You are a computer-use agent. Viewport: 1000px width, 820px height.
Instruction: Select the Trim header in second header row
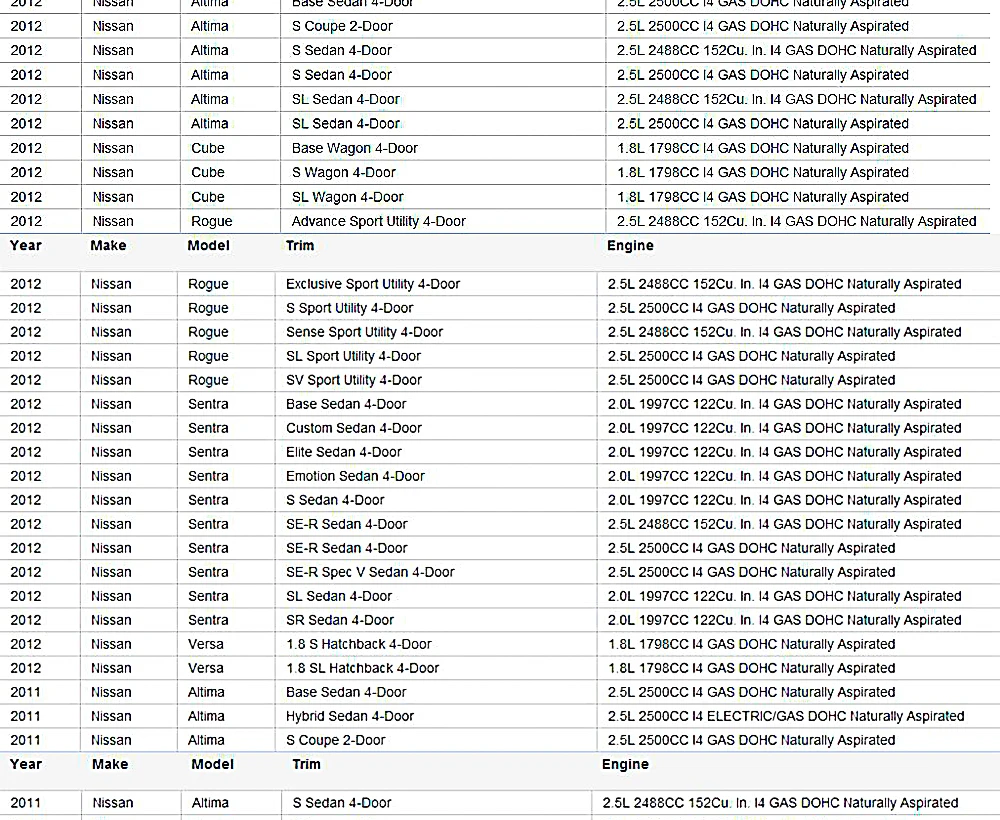306,764
